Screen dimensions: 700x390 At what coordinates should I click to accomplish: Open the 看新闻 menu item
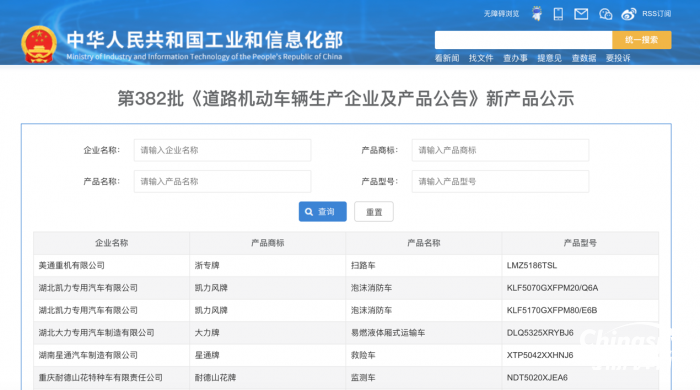click(447, 58)
